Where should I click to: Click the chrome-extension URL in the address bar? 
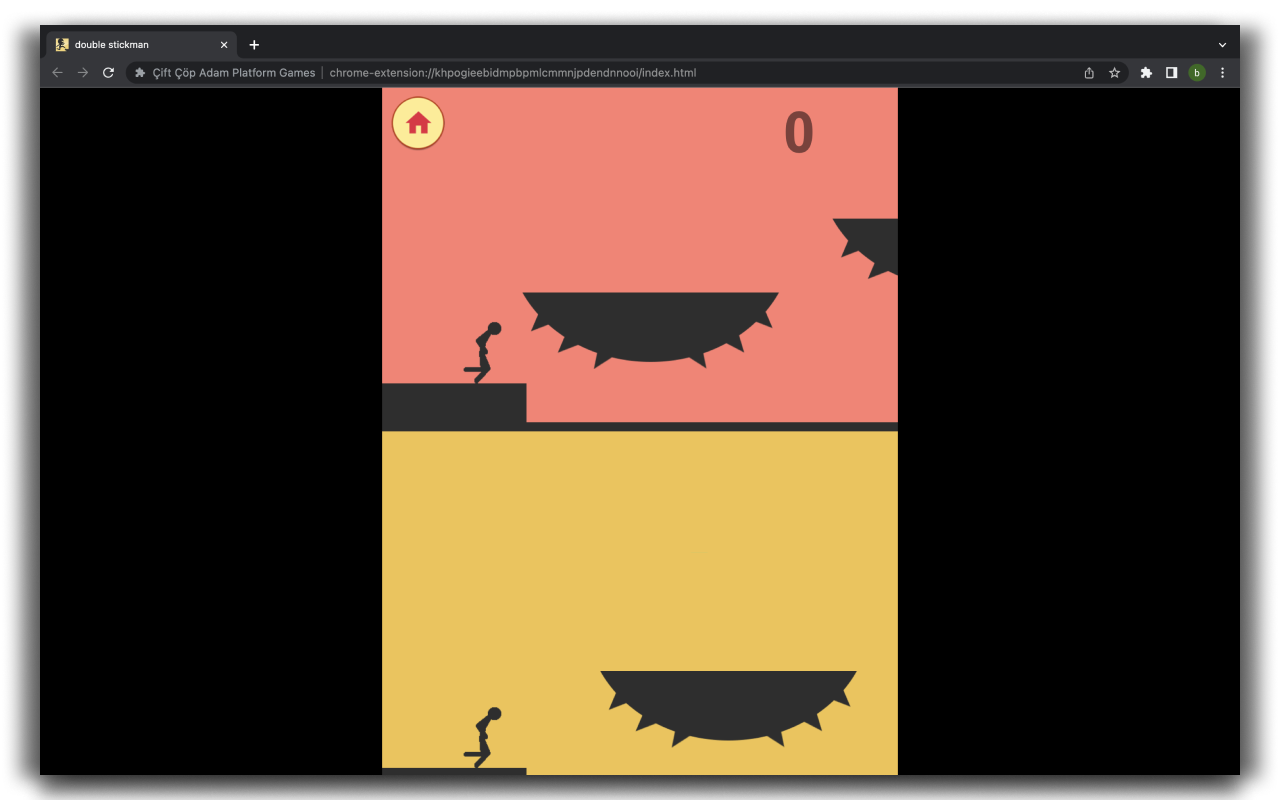(x=512, y=73)
